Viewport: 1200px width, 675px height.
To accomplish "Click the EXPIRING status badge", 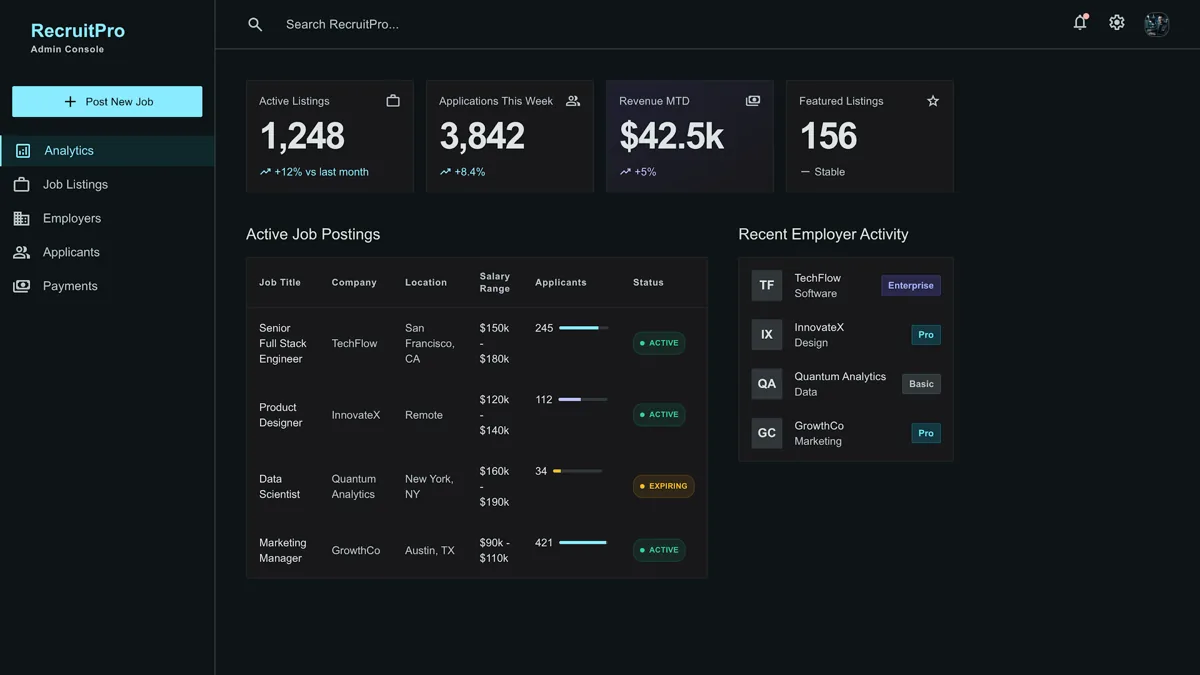I will 664,486.
